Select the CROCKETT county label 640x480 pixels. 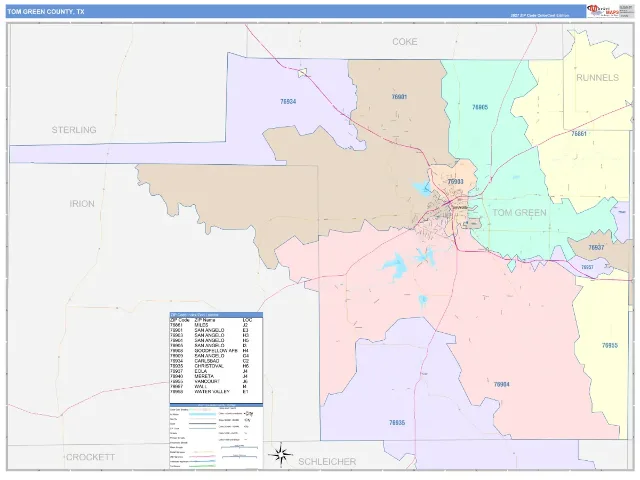(x=91, y=457)
